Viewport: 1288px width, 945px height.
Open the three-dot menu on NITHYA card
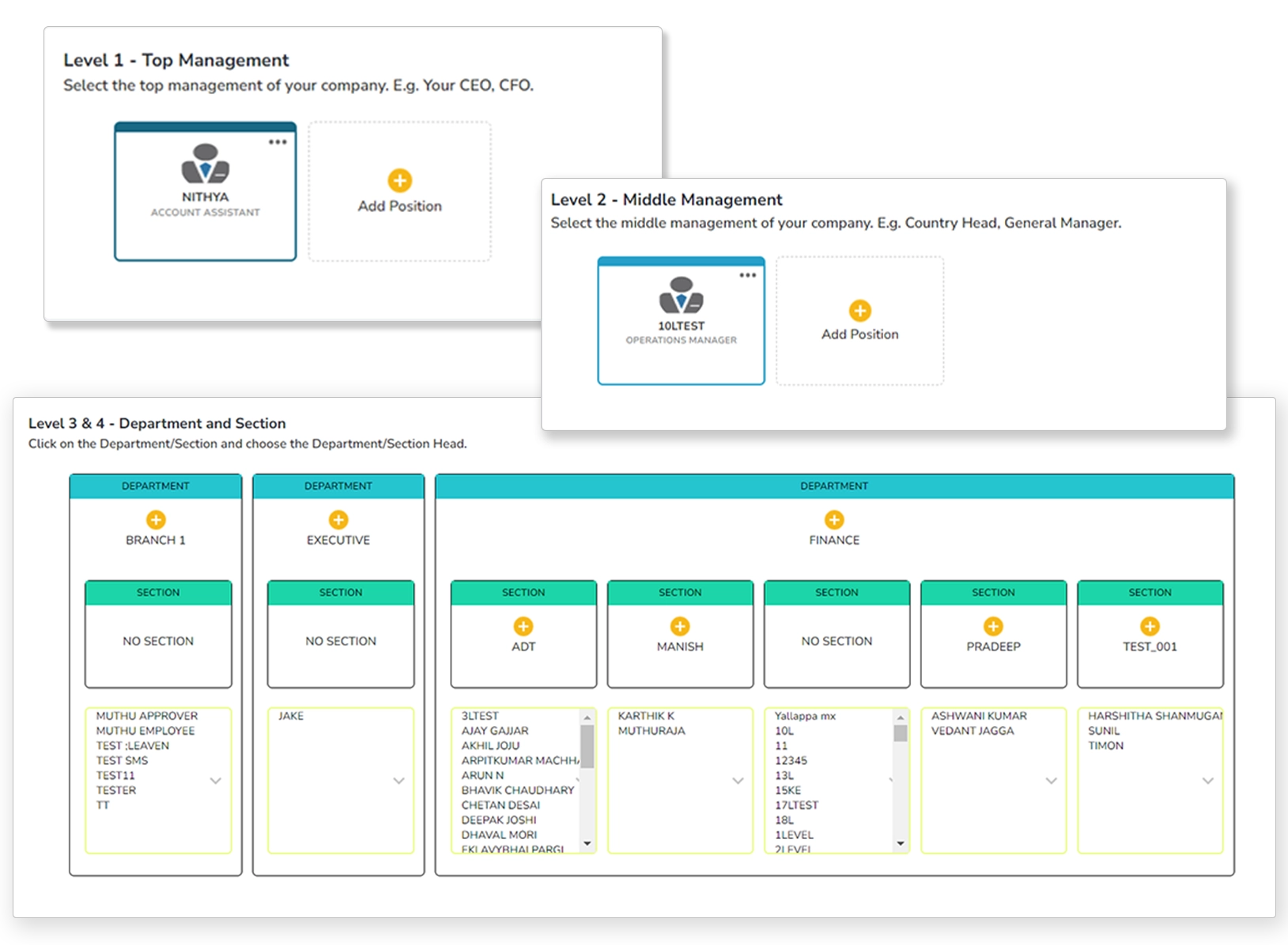[278, 142]
